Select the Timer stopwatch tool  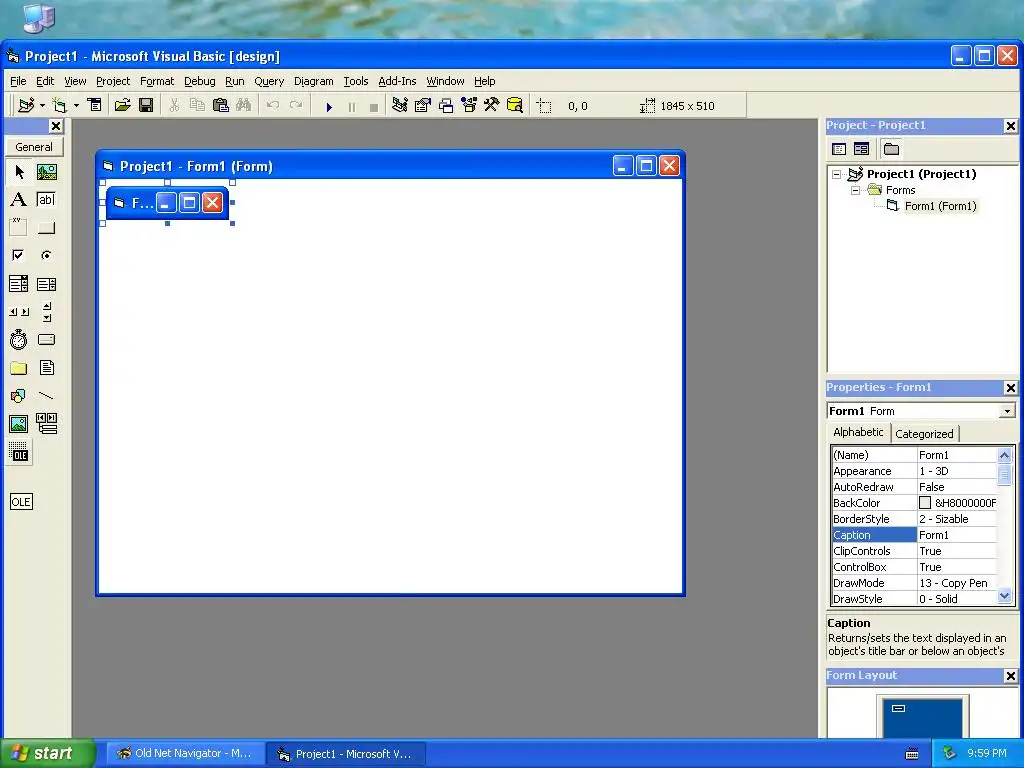(19, 340)
